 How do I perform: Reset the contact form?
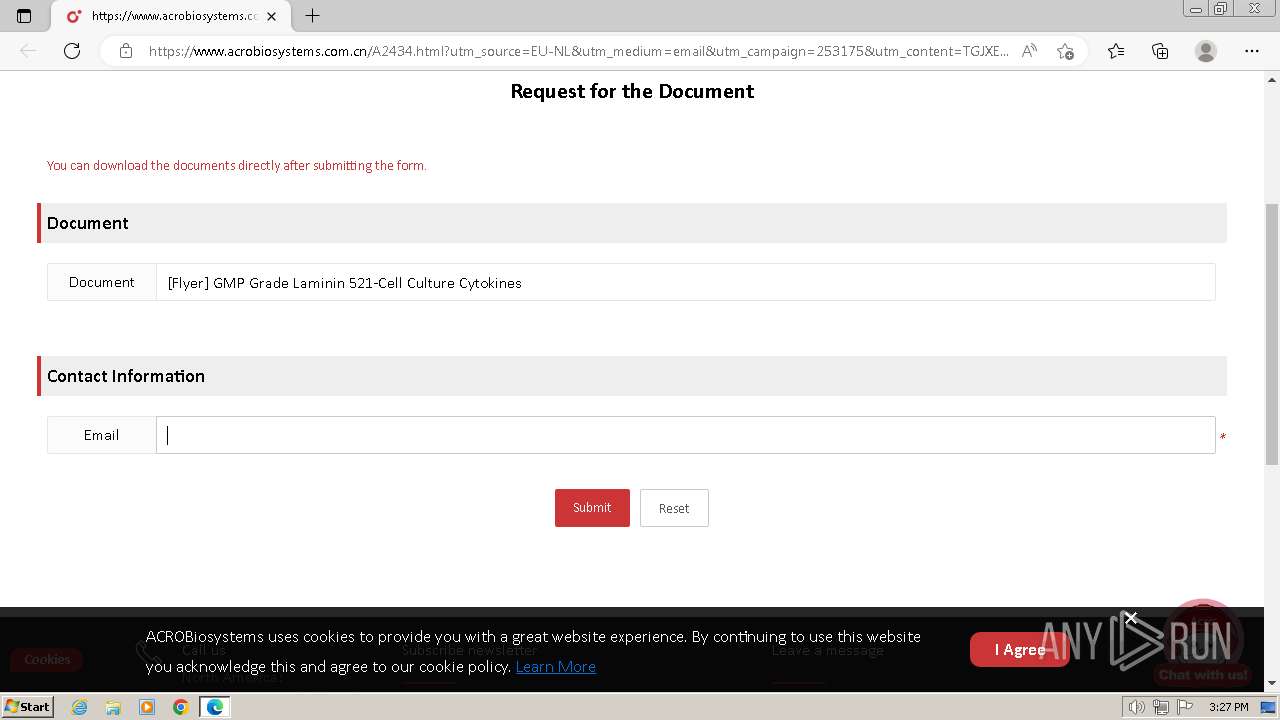click(x=674, y=508)
